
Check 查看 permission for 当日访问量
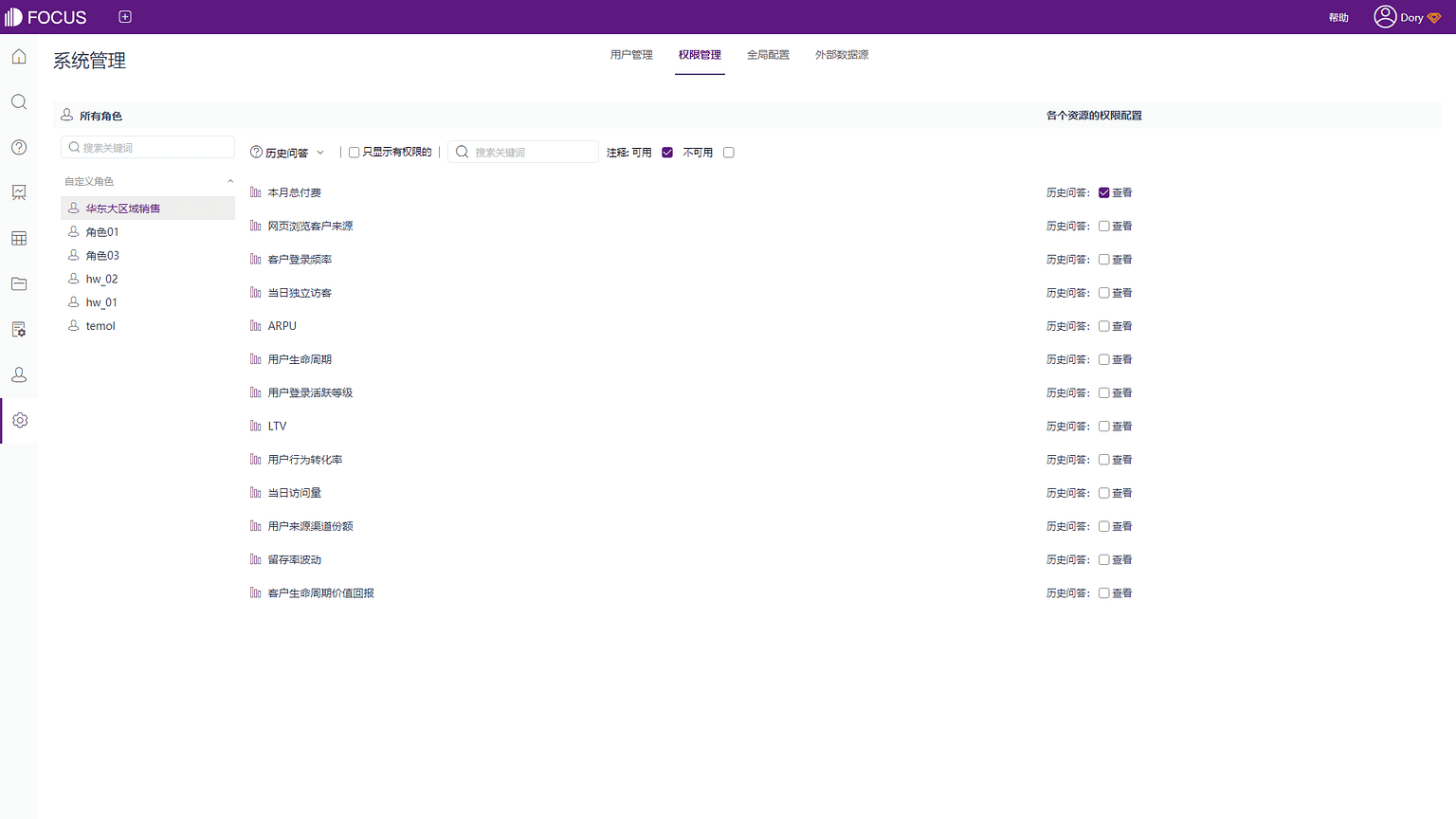(1103, 493)
